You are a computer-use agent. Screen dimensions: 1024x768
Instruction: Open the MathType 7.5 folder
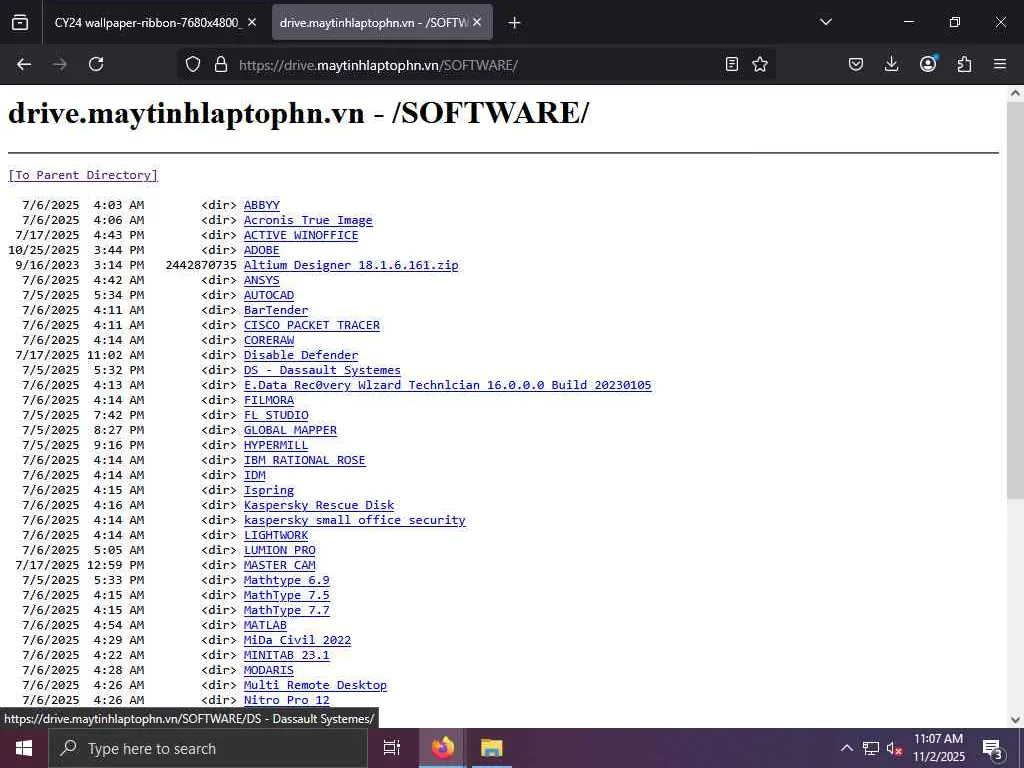click(x=287, y=596)
